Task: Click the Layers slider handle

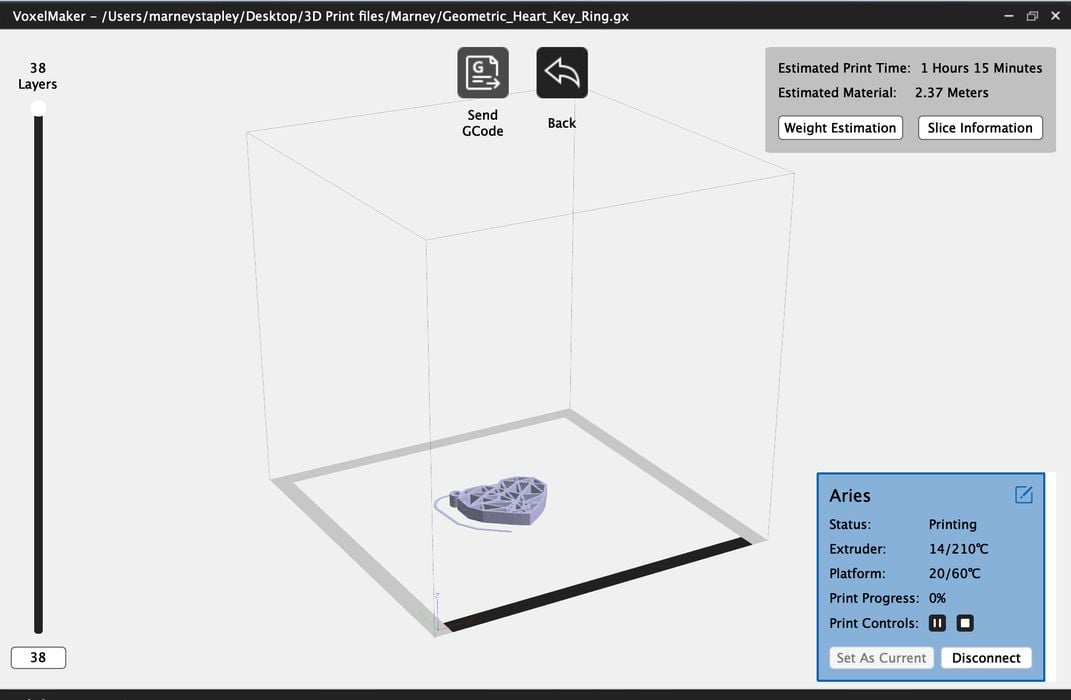Action: point(38,109)
